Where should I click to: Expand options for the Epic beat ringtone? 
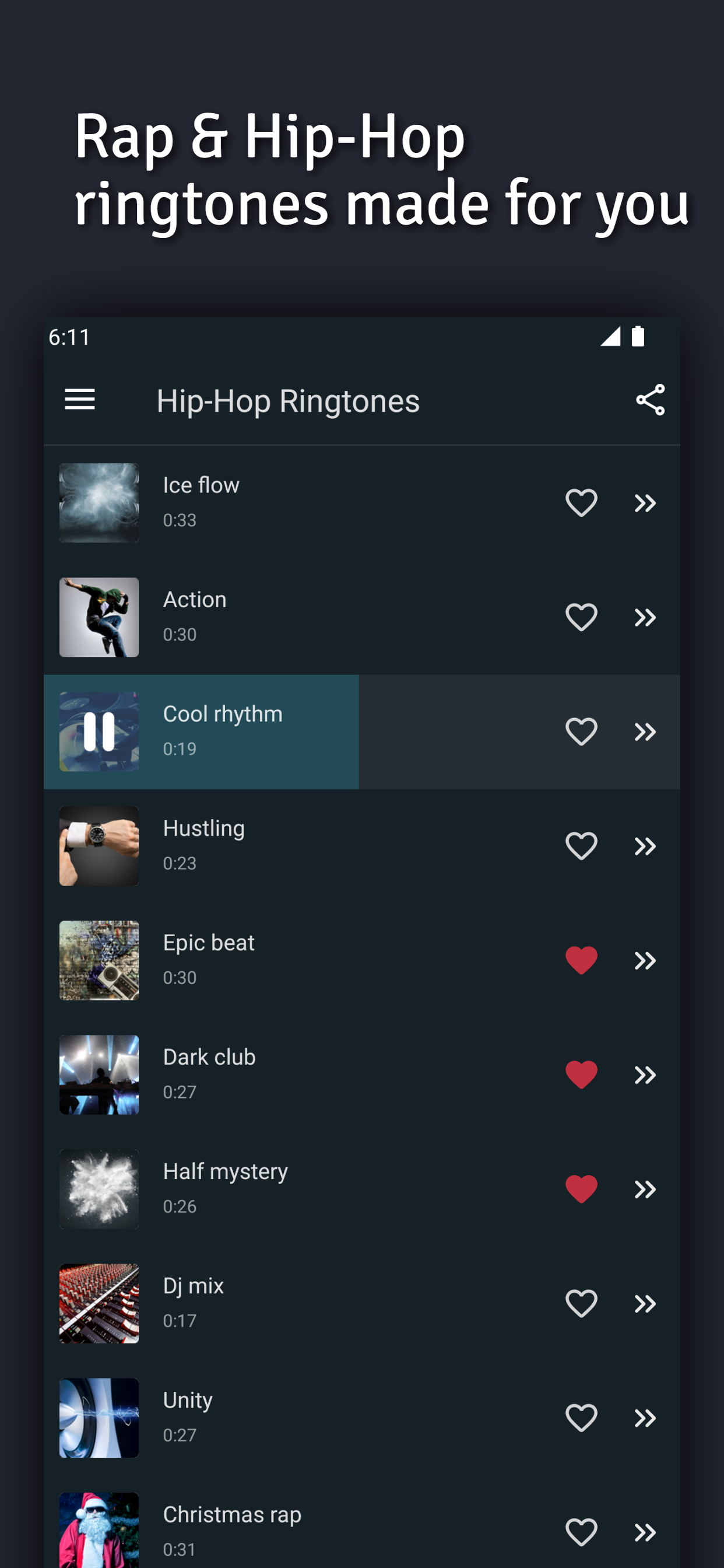(x=645, y=960)
